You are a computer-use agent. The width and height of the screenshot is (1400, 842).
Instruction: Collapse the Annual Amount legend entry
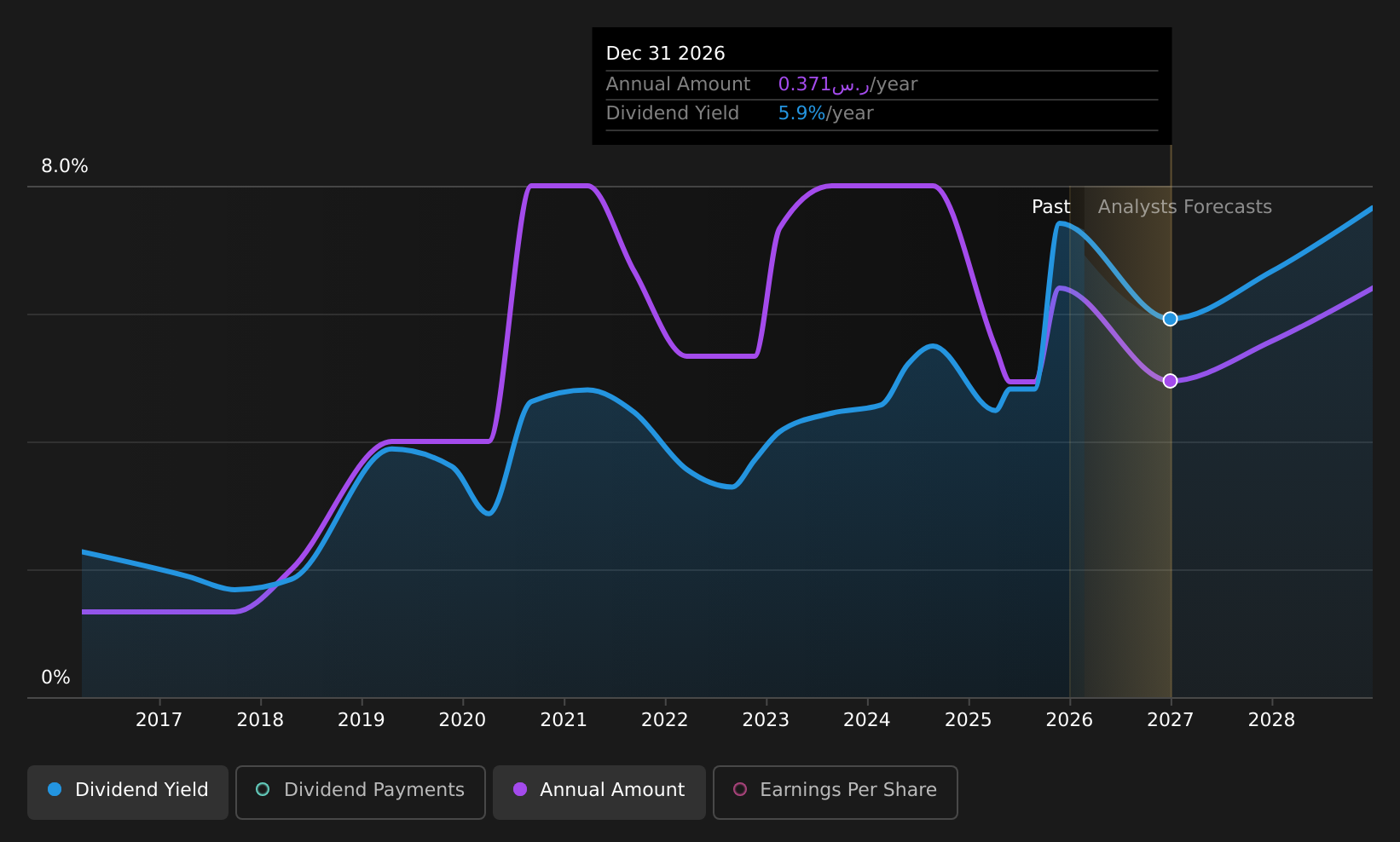(599, 791)
